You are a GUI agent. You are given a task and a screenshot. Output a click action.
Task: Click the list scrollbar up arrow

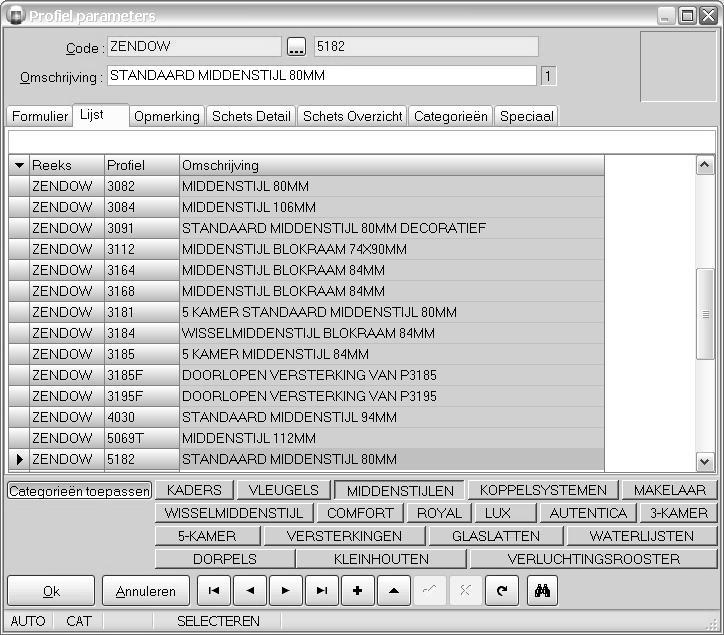click(705, 165)
